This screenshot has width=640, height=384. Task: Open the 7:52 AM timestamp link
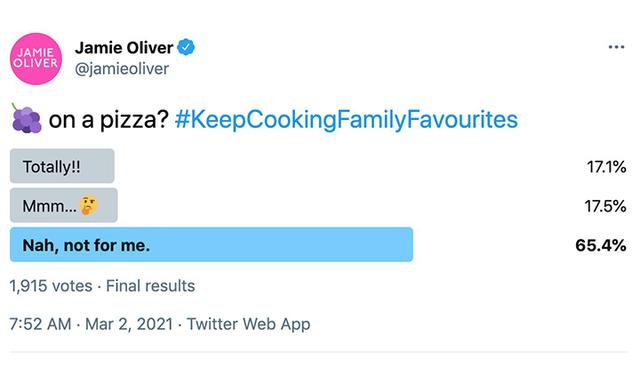40,324
